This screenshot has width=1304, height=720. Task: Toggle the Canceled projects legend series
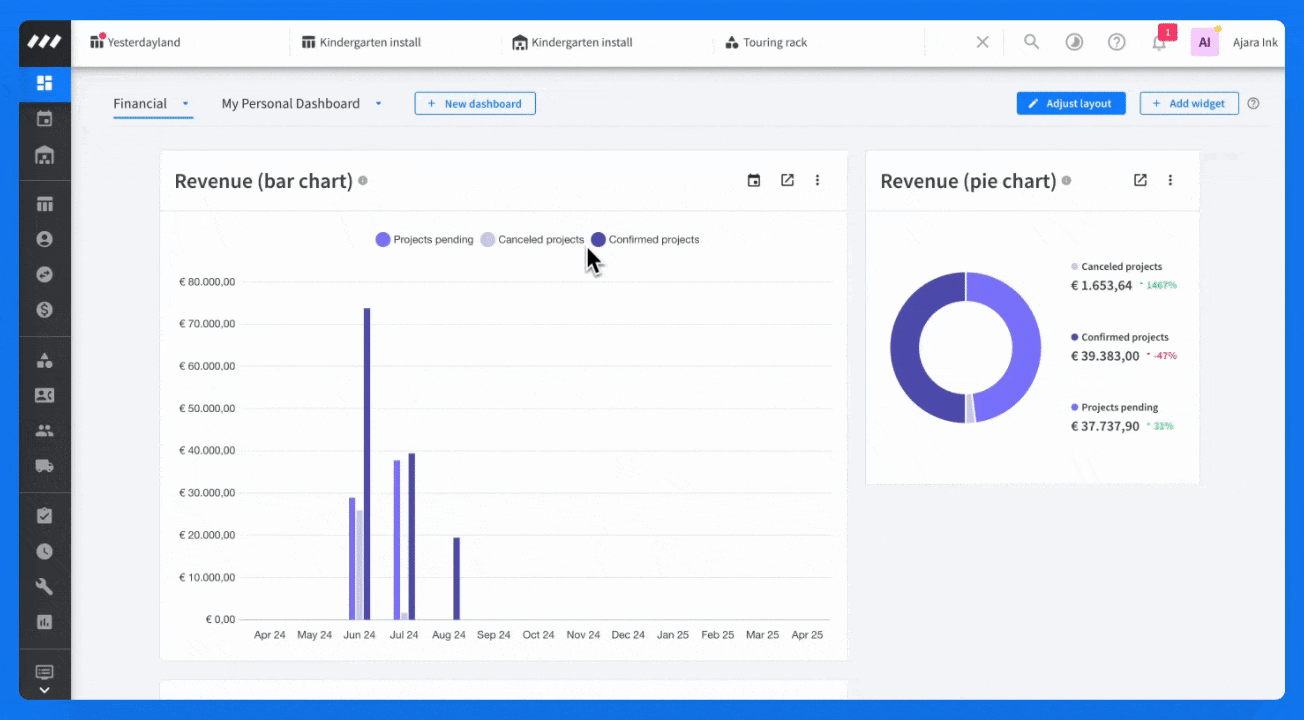click(532, 239)
